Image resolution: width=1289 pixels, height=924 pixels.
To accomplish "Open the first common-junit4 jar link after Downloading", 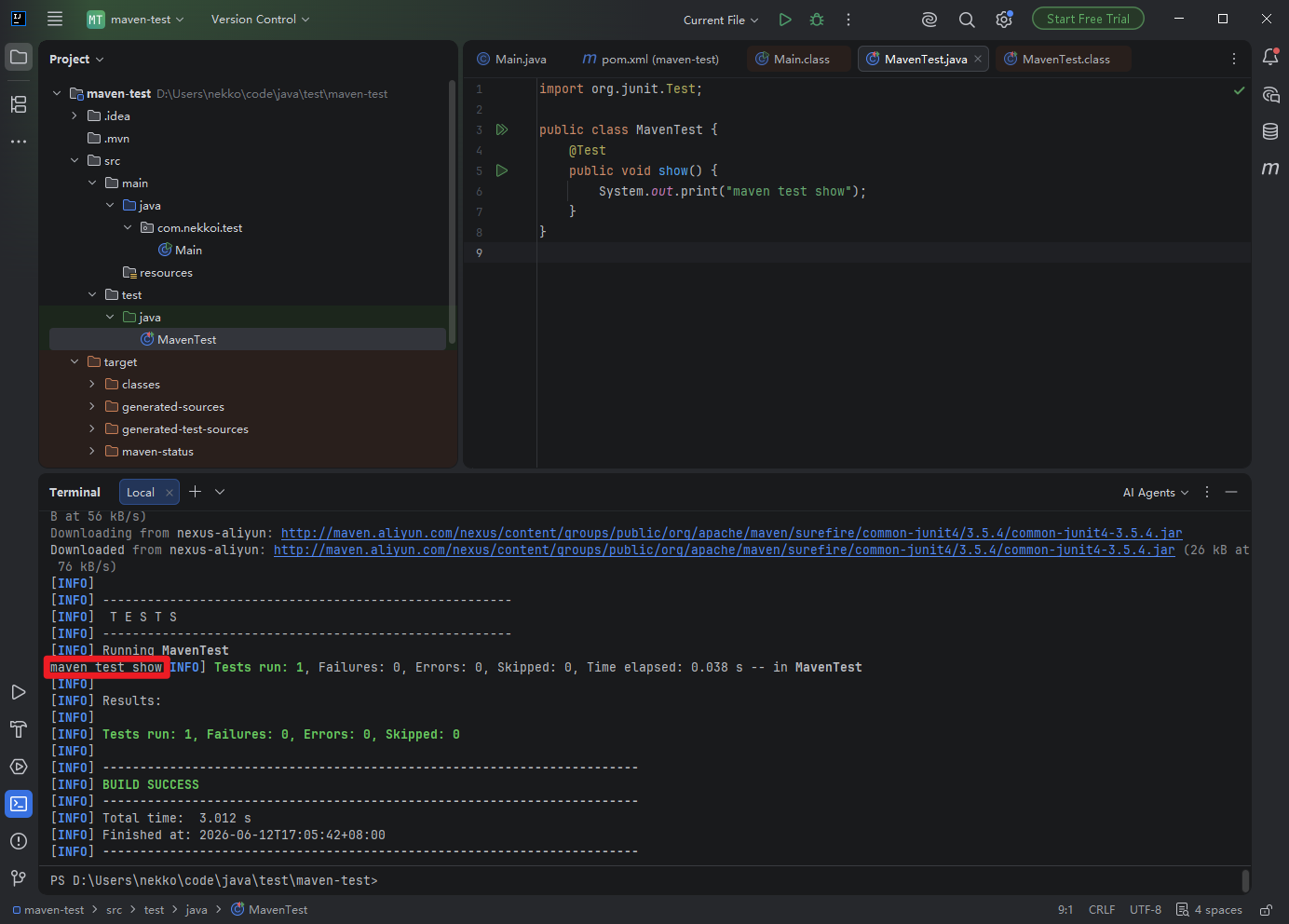I will click(732, 533).
